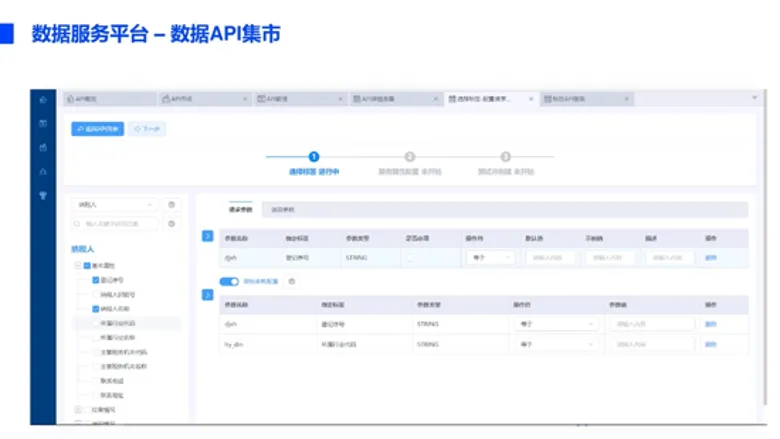Close the 我的API服务 tab

pyautogui.click(x=626, y=99)
